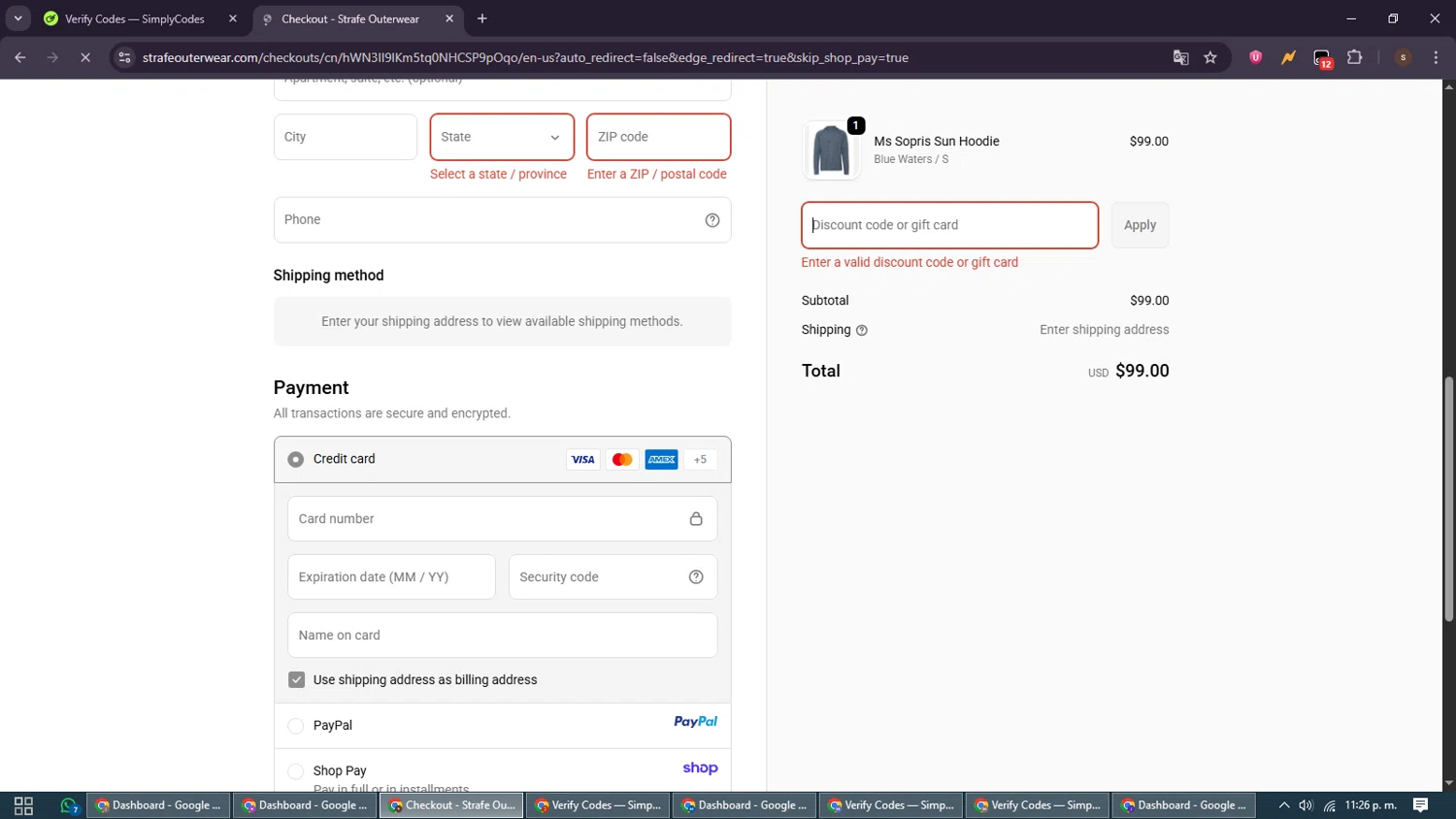1456x819 pixels.
Task: Open the Extensions puzzle icon
Action: [x=1355, y=57]
